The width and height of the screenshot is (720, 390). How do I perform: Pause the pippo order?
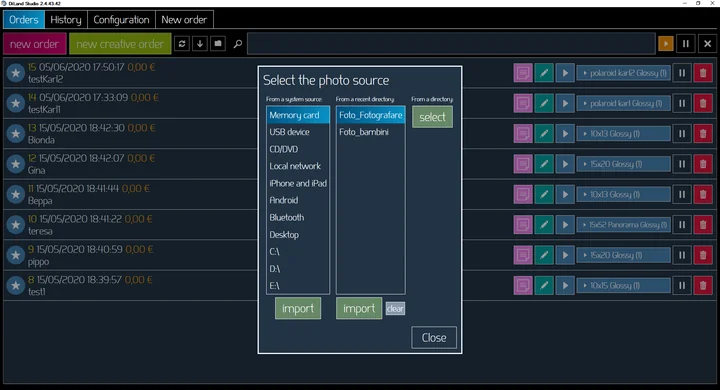[x=682, y=255]
